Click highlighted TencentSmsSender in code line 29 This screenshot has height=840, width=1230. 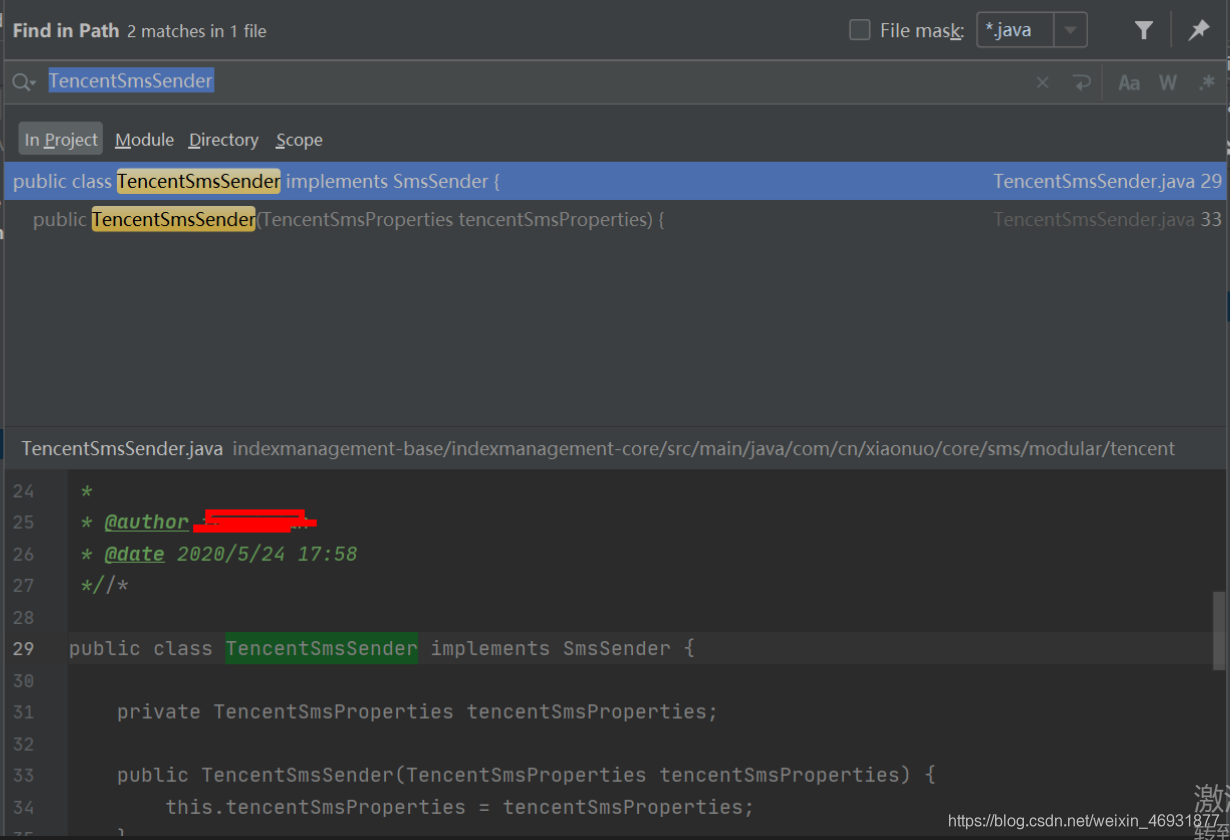pos(321,648)
